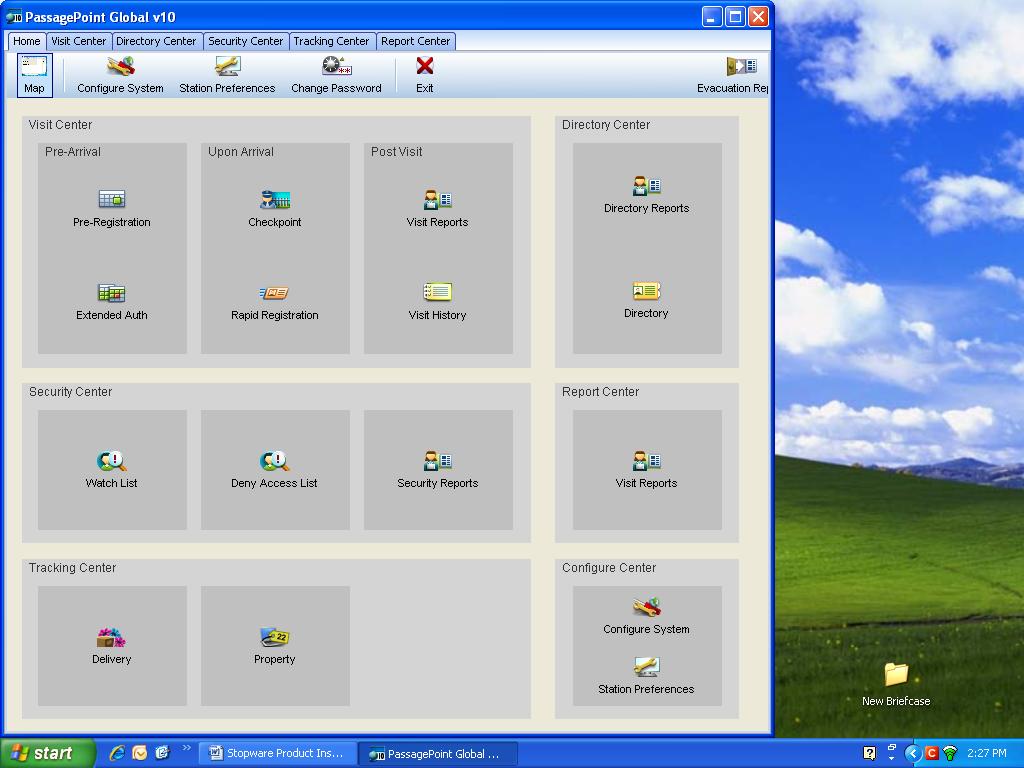Click the Windows start button
Screen dimensions: 1024x768
48,753
